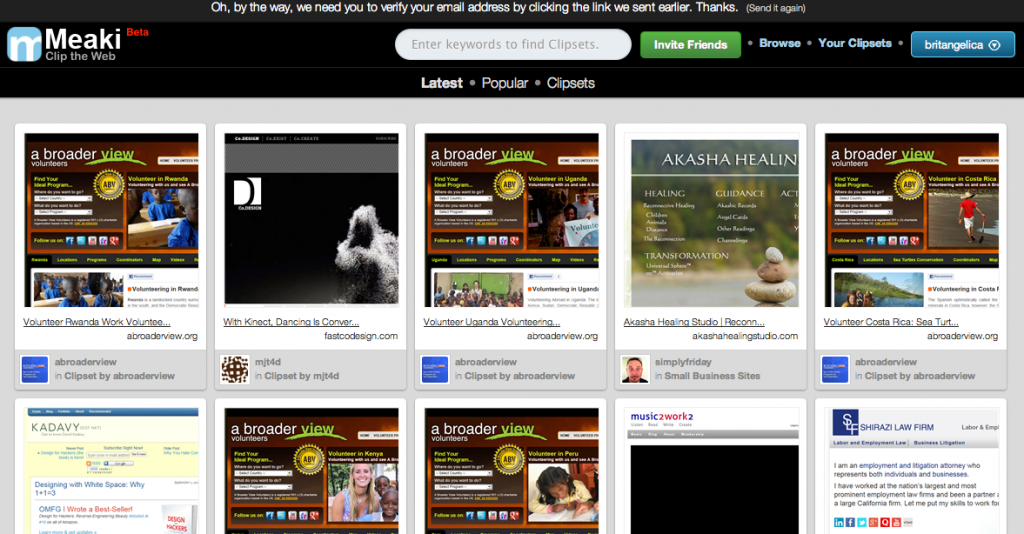The height and width of the screenshot is (534, 1024).
Task: Open abroaderview username on the Rwanda card
Action: point(86,362)
